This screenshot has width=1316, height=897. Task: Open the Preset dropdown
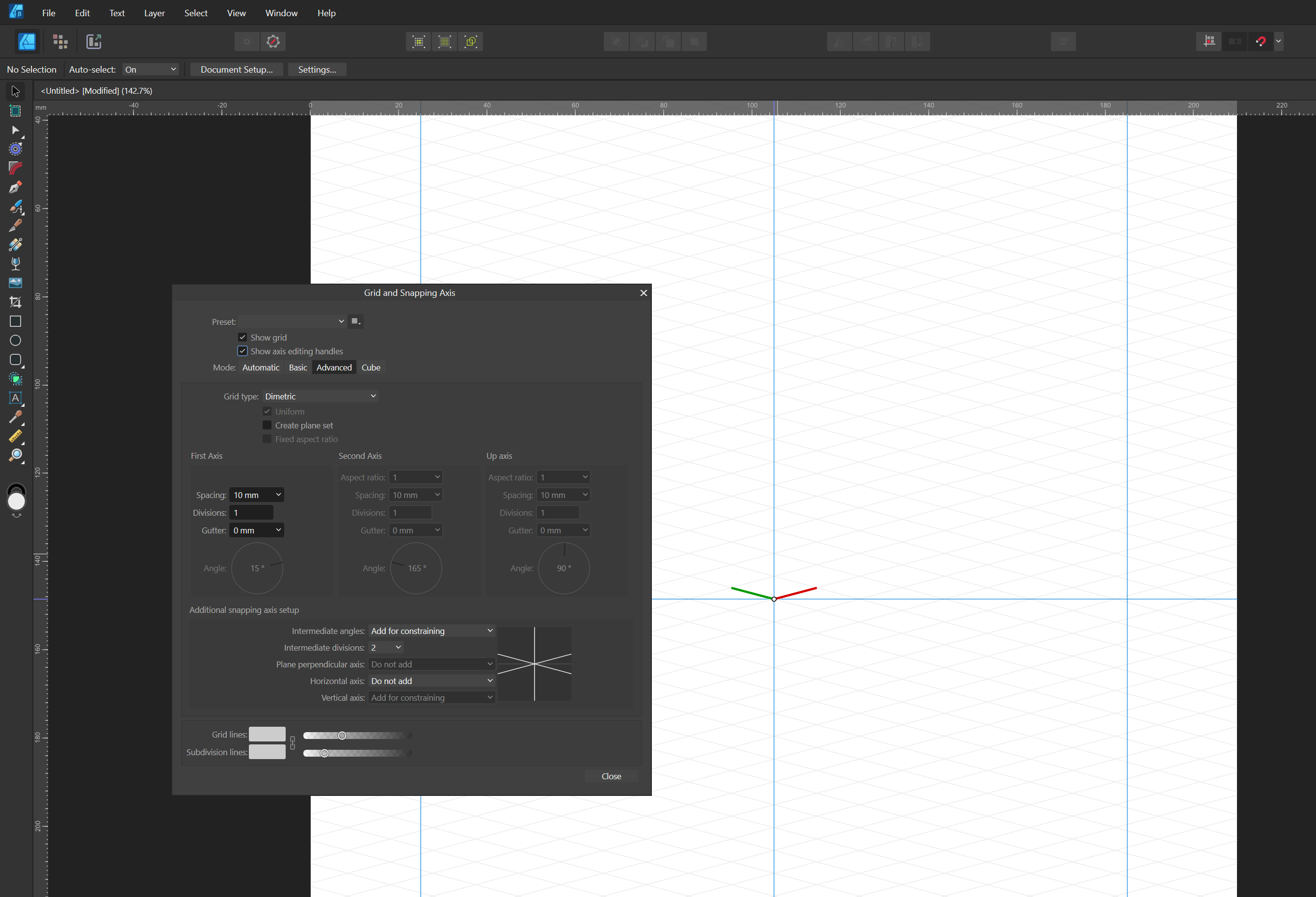point(292,321)
